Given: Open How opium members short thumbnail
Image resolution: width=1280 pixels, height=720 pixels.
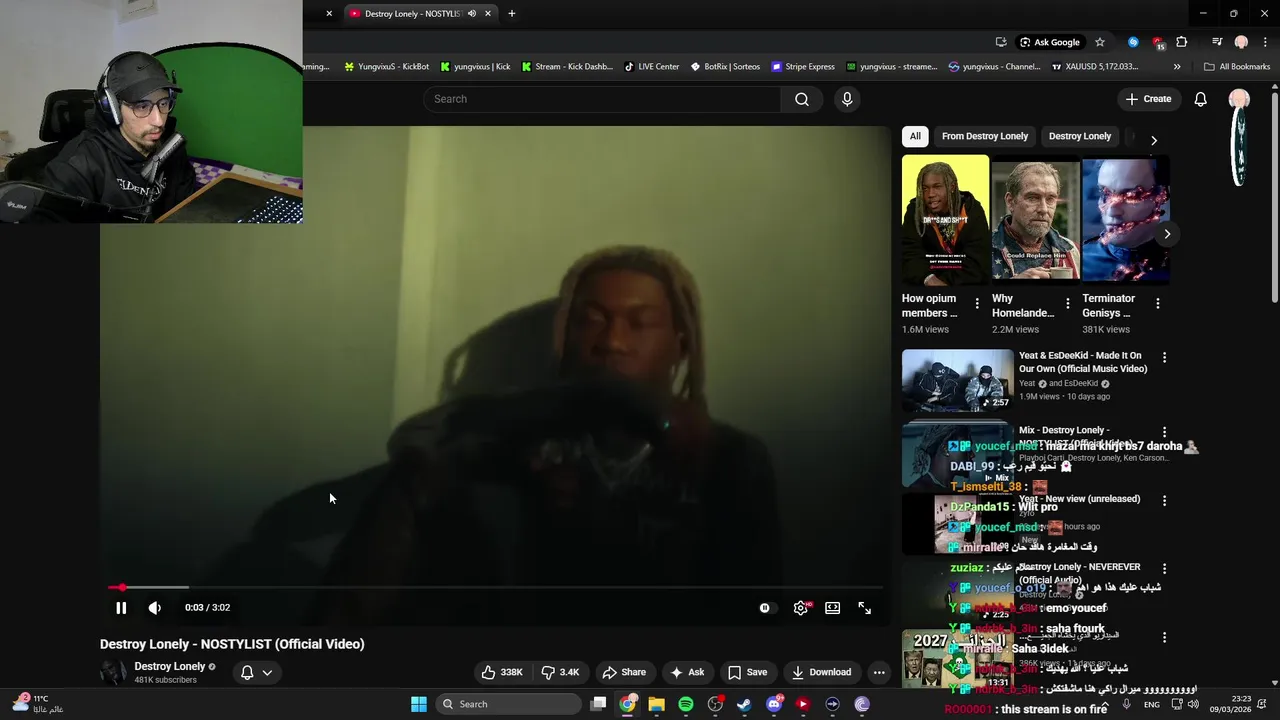Looking at the screenshot, I should 945,219.
